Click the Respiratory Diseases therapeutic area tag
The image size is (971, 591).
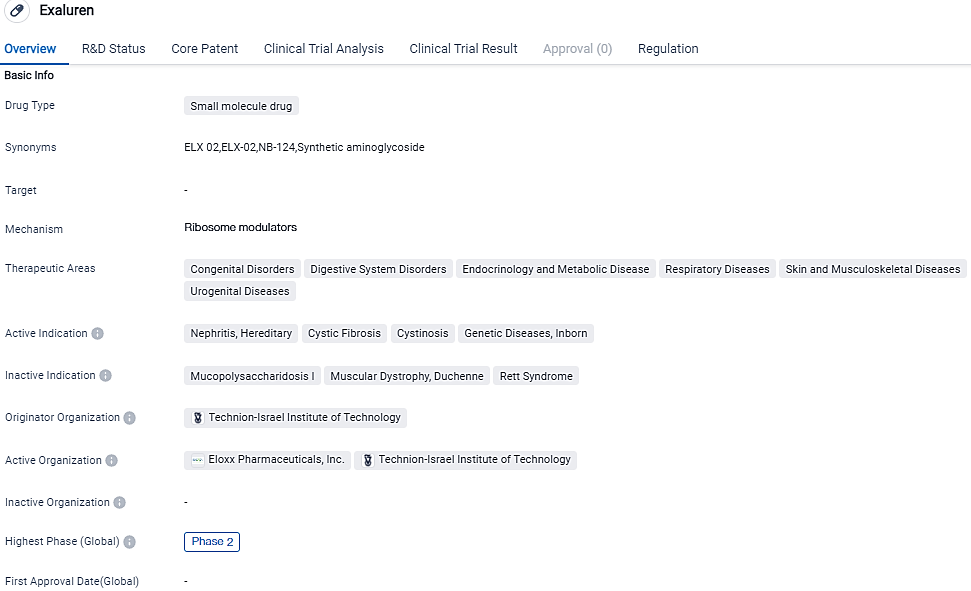tap(717, 269)
